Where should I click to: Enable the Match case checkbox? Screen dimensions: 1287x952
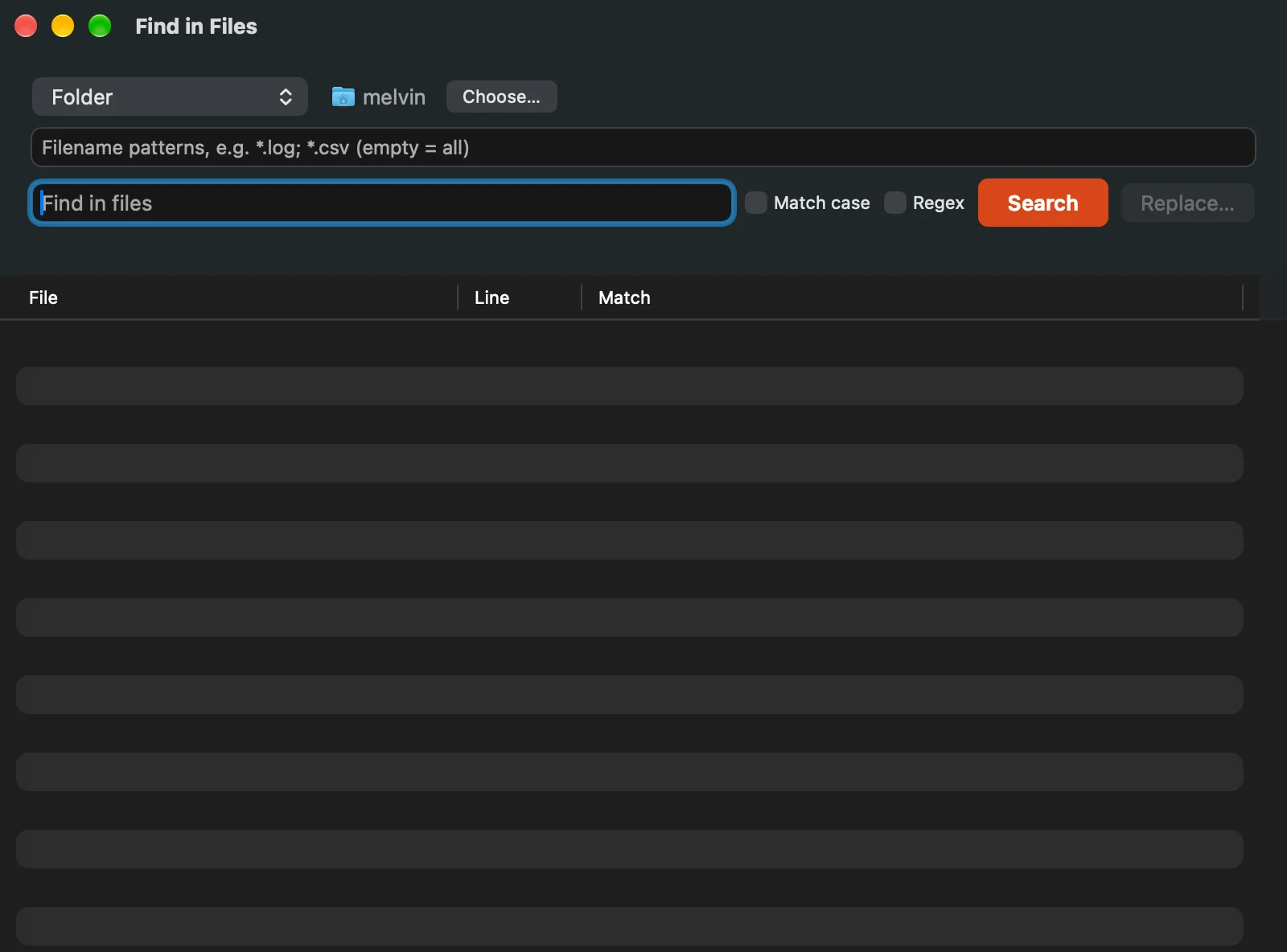coord(755,203)
